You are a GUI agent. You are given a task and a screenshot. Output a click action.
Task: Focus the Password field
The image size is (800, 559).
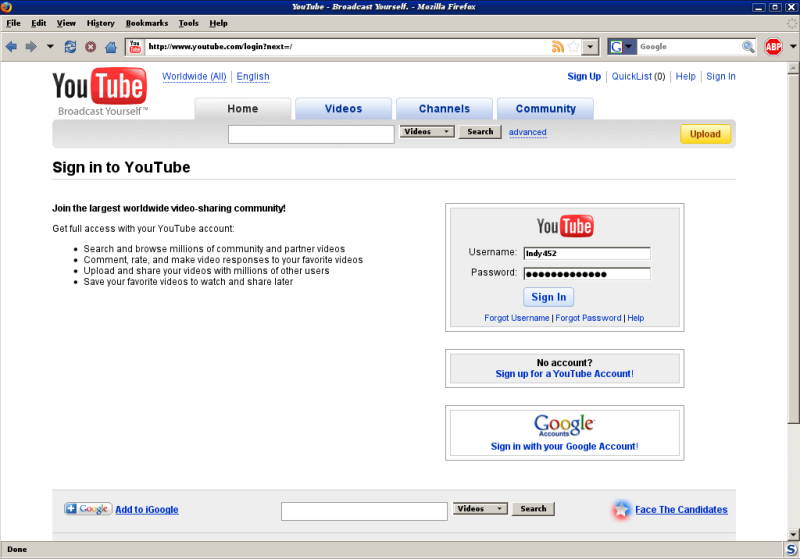587,274
